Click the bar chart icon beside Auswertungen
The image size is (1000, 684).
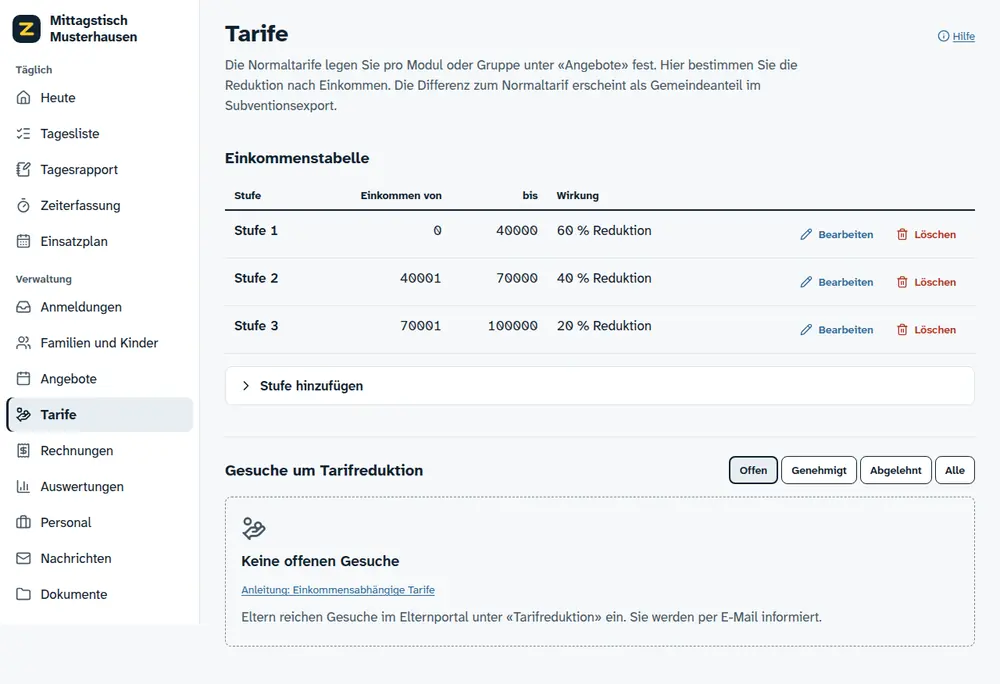(24, 486)
